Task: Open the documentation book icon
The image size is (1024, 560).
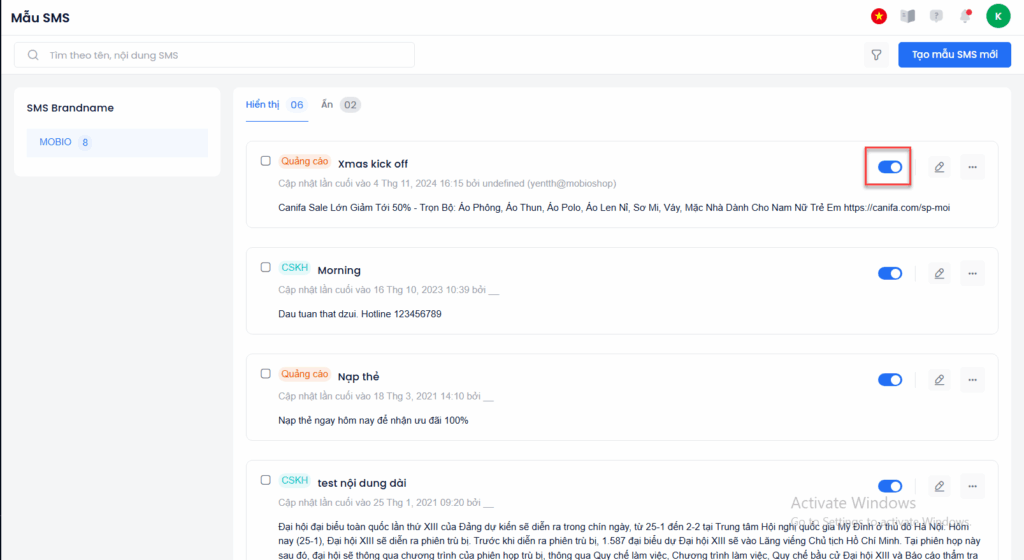Action: (x=908, y=16)
